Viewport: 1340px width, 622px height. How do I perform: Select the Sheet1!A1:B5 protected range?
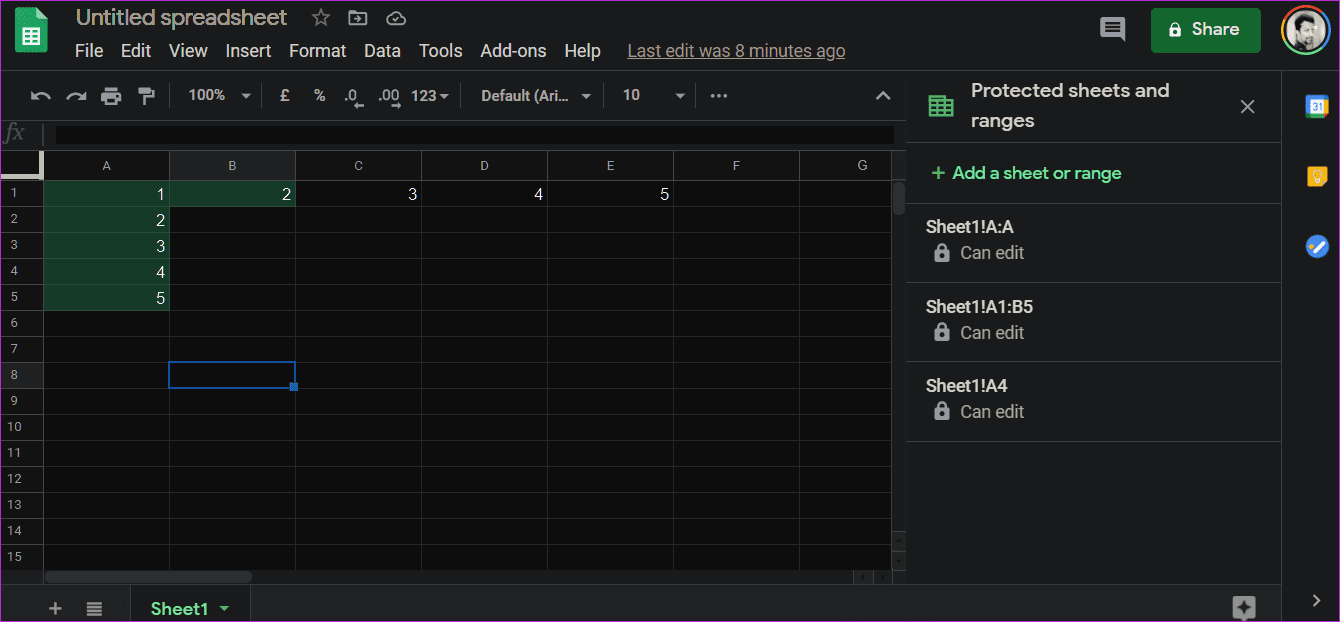tap(1093, 320)
